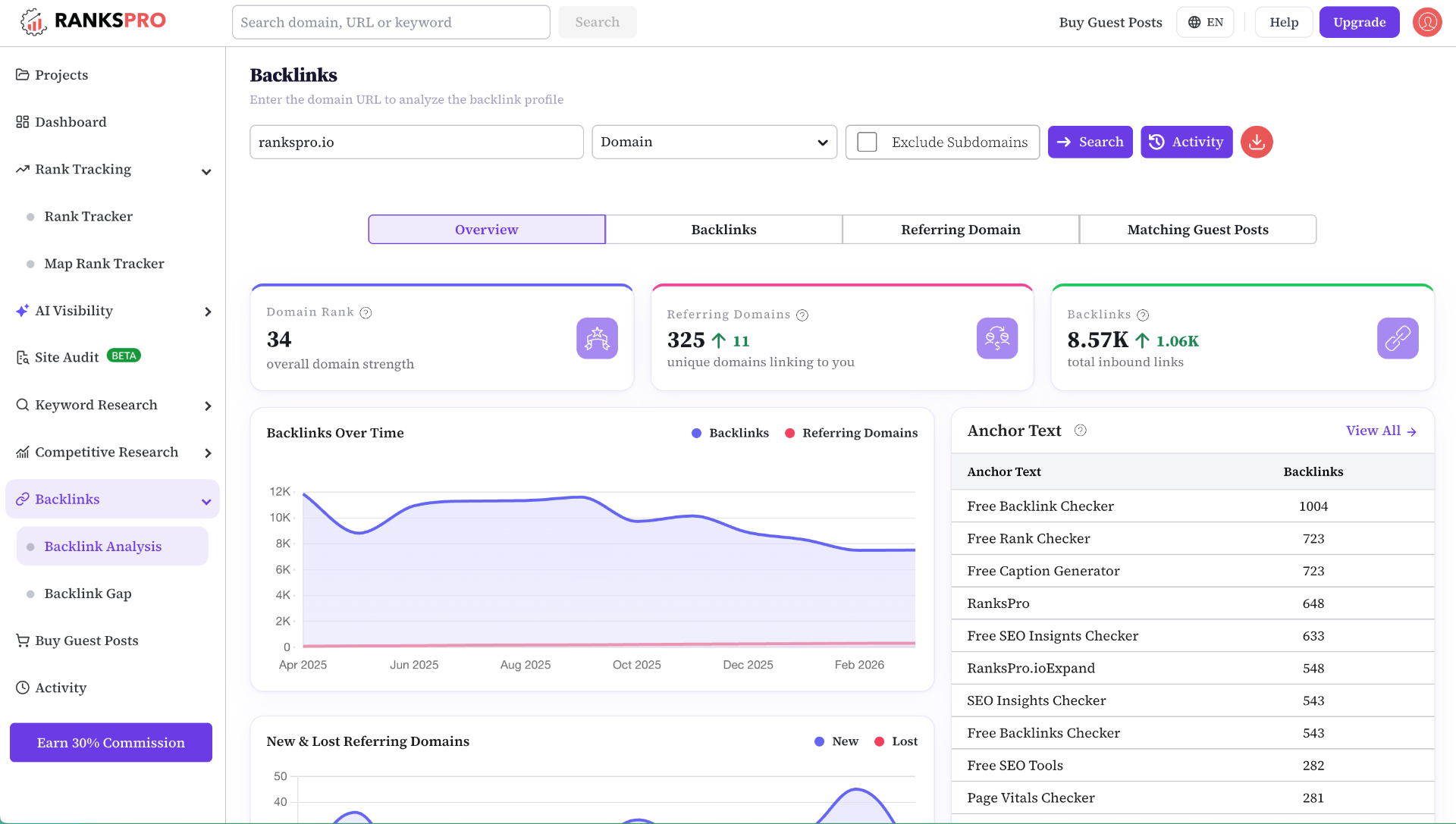Open the Domain scope dropdown
This screenshot has height=824, width=1456.
tap(714, 142)
